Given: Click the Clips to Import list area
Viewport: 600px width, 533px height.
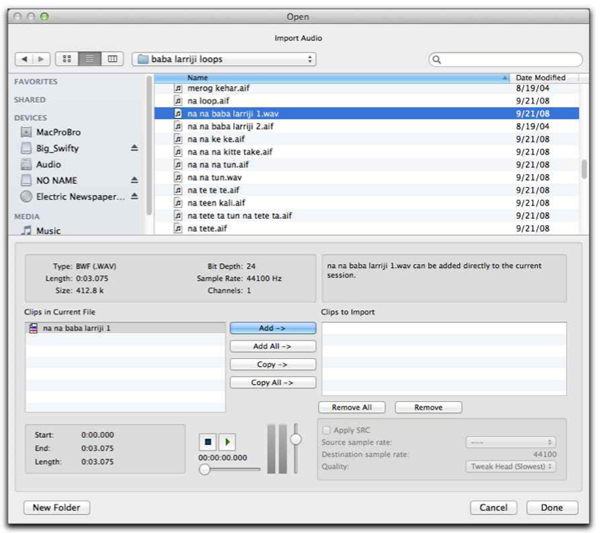Looking at the screenshot, I should pos(444,359).
